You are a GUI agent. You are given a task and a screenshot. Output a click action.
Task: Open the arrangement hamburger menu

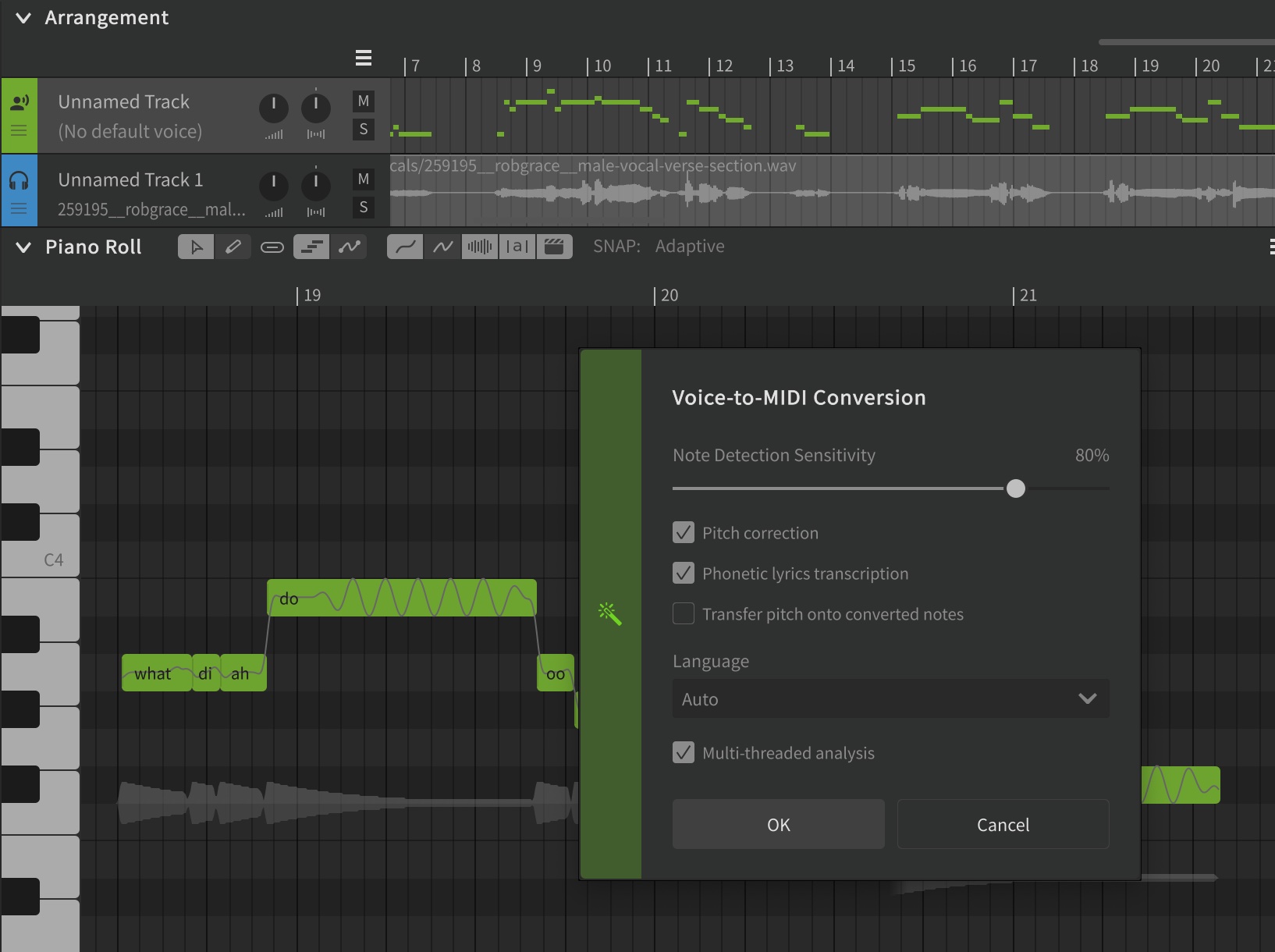pos(363,58)
